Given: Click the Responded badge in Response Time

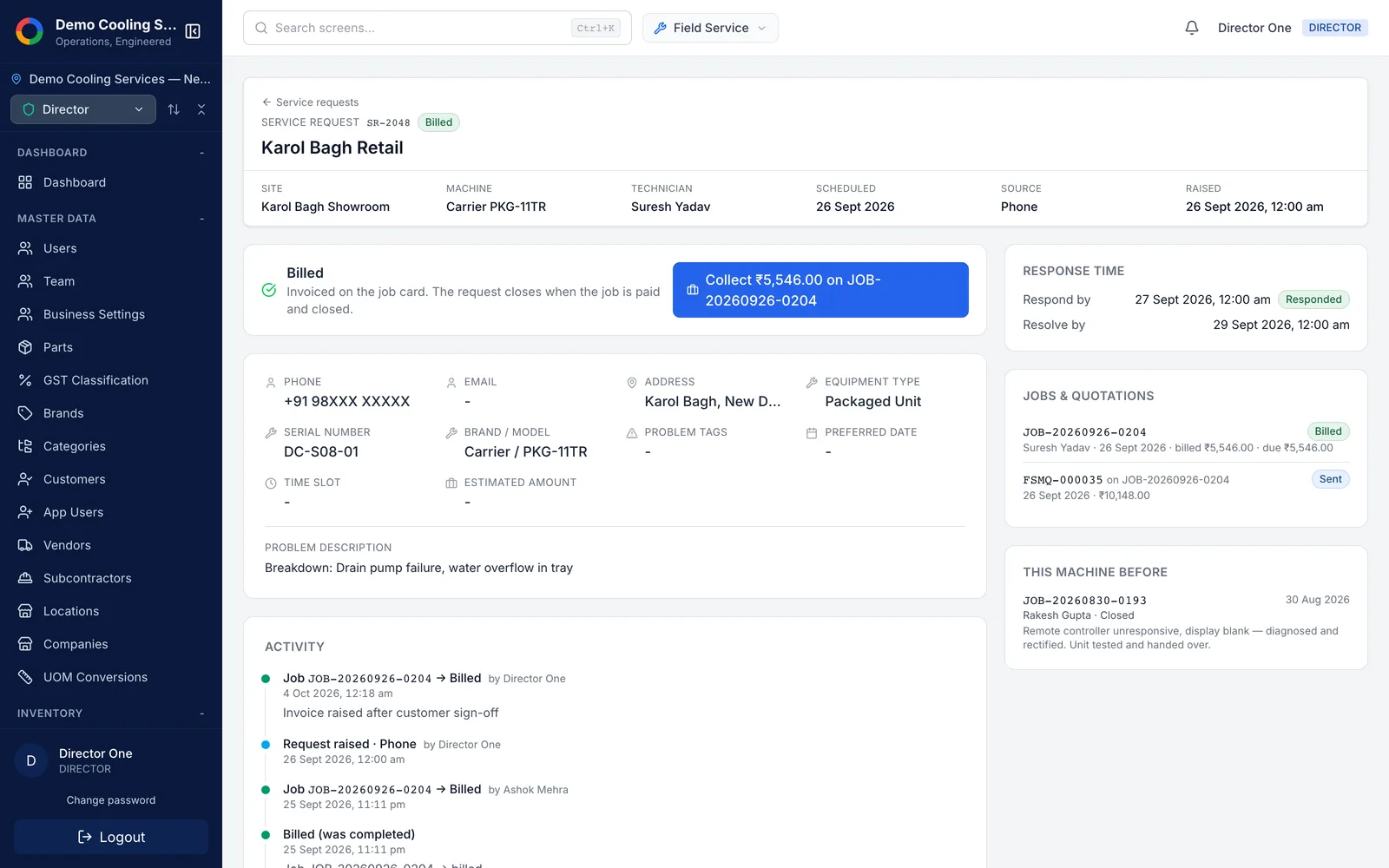Looking at the screenshot, I should (1313, 299).
